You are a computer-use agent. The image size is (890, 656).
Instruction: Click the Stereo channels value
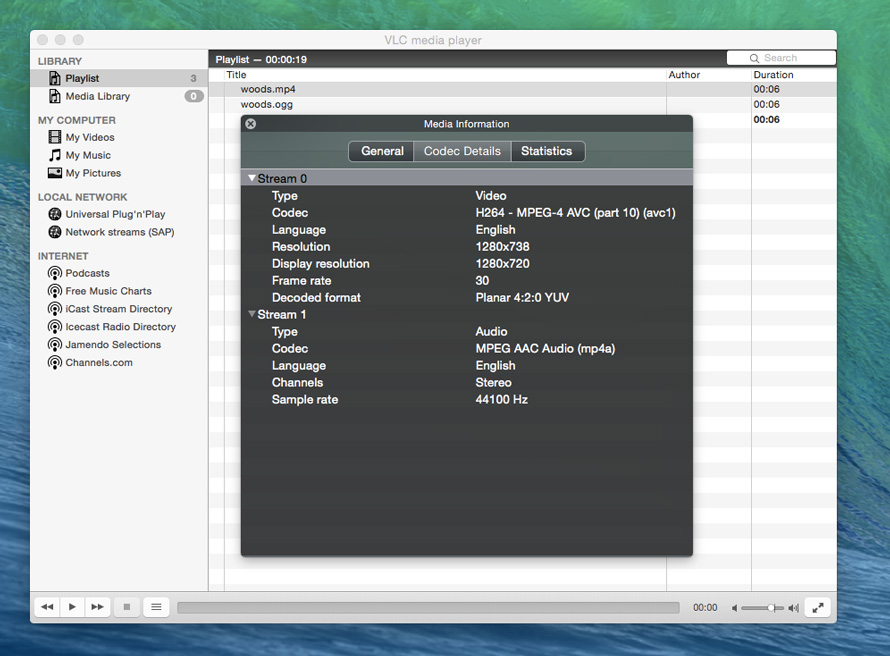(x=493, y=382)
